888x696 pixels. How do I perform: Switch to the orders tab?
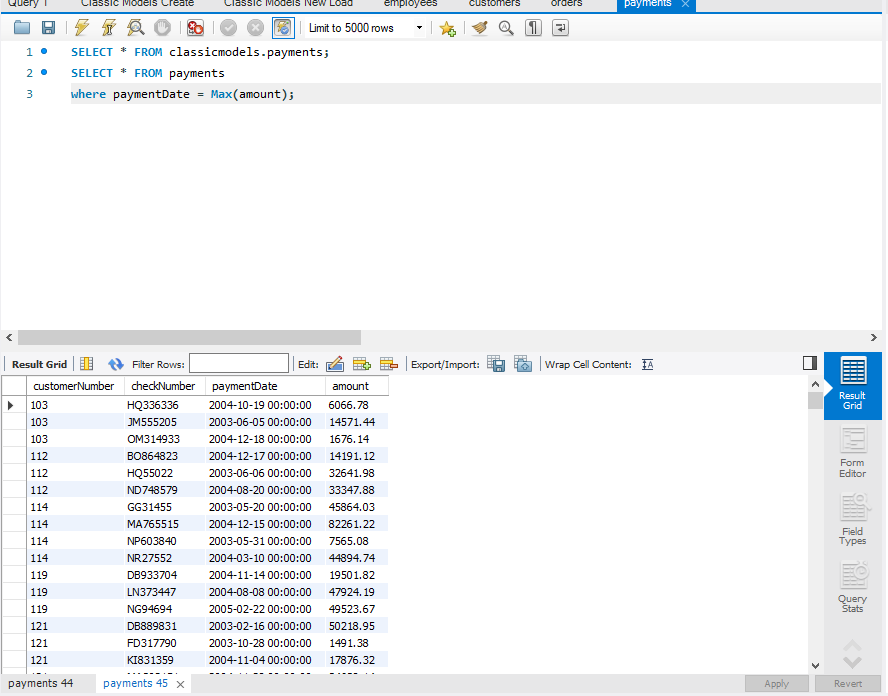566,4
